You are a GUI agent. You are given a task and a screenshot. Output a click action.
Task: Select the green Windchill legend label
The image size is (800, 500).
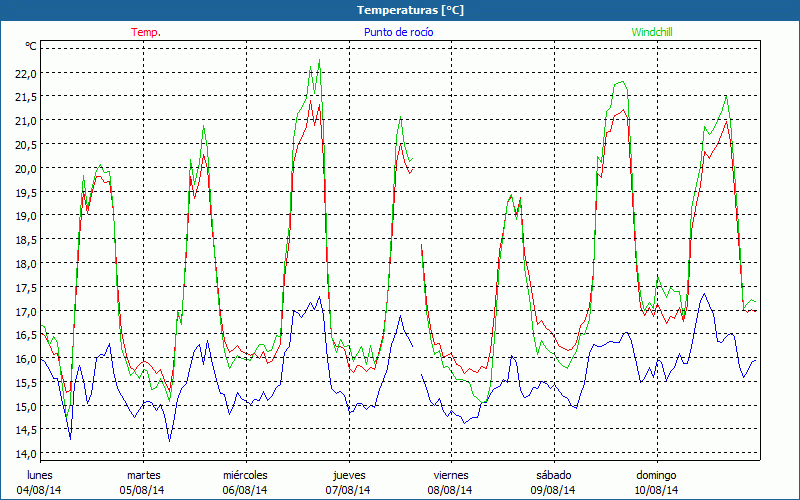(x=654, y=32)
